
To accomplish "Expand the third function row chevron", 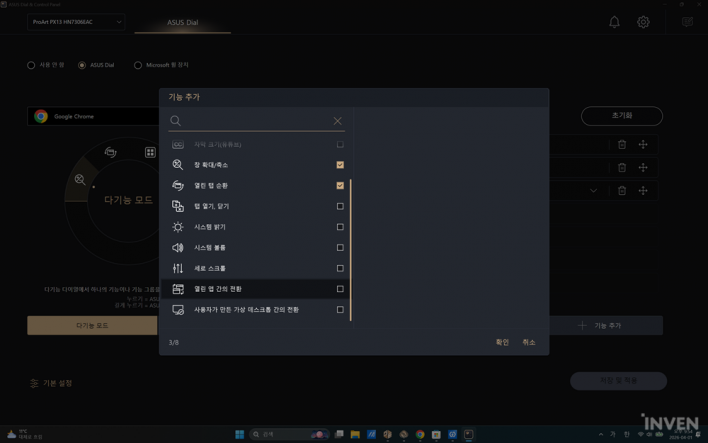I will pyautogui.click(x=593, y=191).
